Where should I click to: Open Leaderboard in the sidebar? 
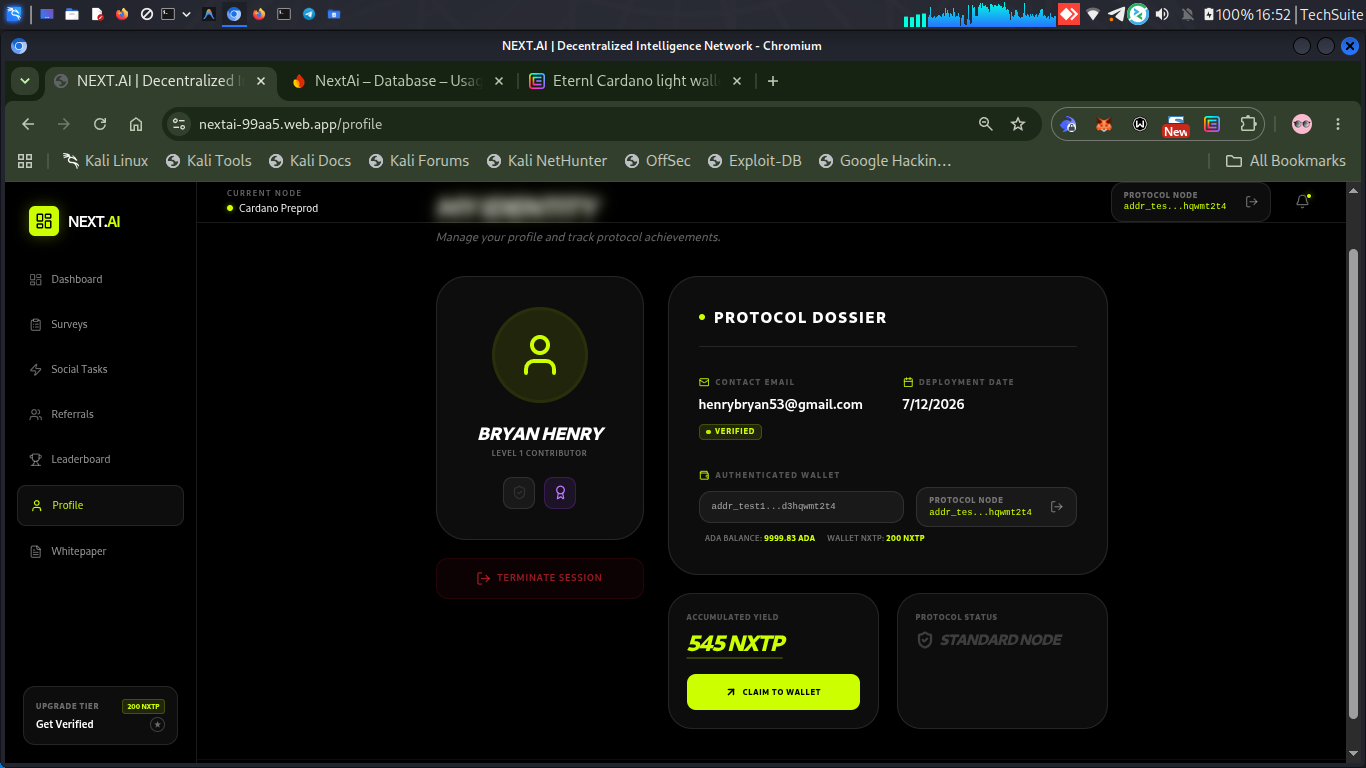(100, 459)
